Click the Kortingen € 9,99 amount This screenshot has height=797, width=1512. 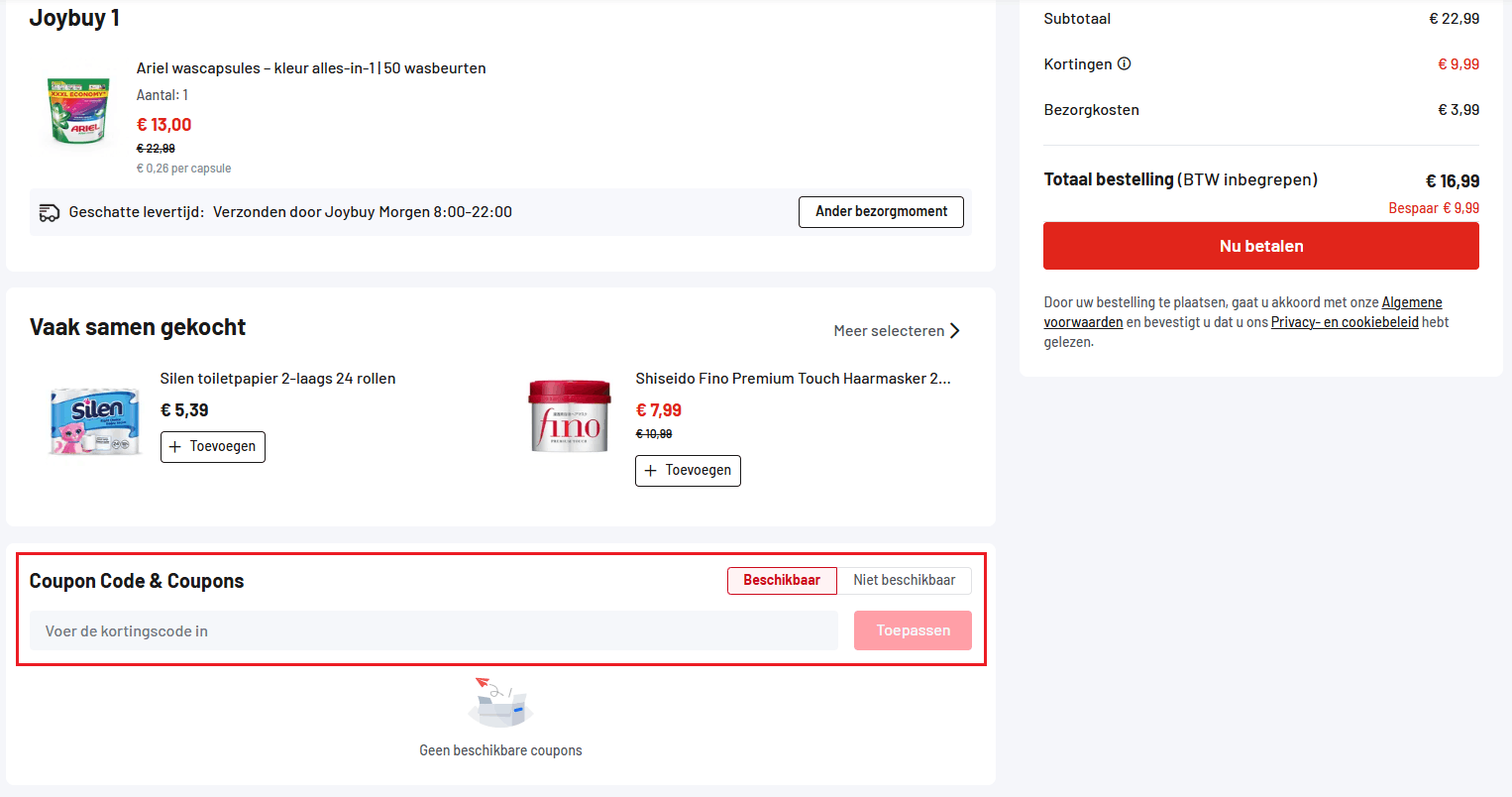click(1458, 64)
